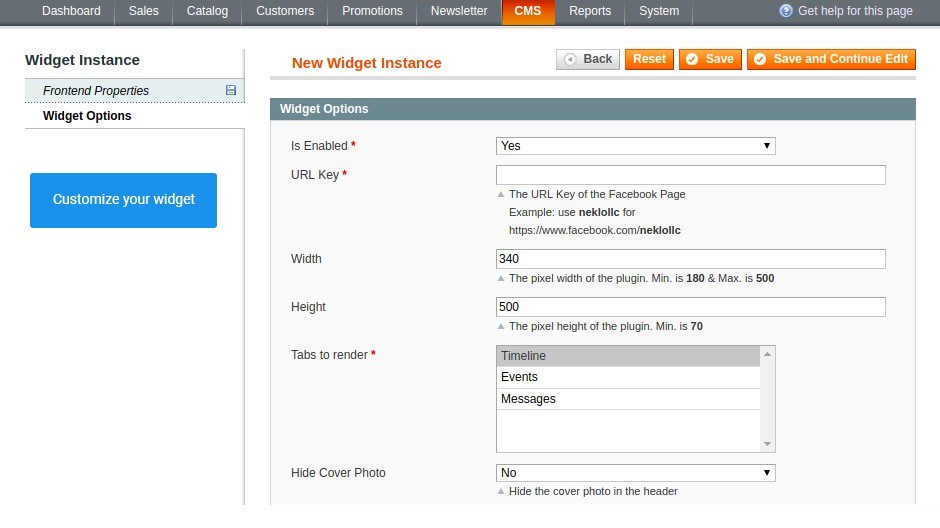Image resolution: width=940 pixels, height=528 pixels.
Task: Click the save icon beside Frontend Properties
Action: point(231,90)
